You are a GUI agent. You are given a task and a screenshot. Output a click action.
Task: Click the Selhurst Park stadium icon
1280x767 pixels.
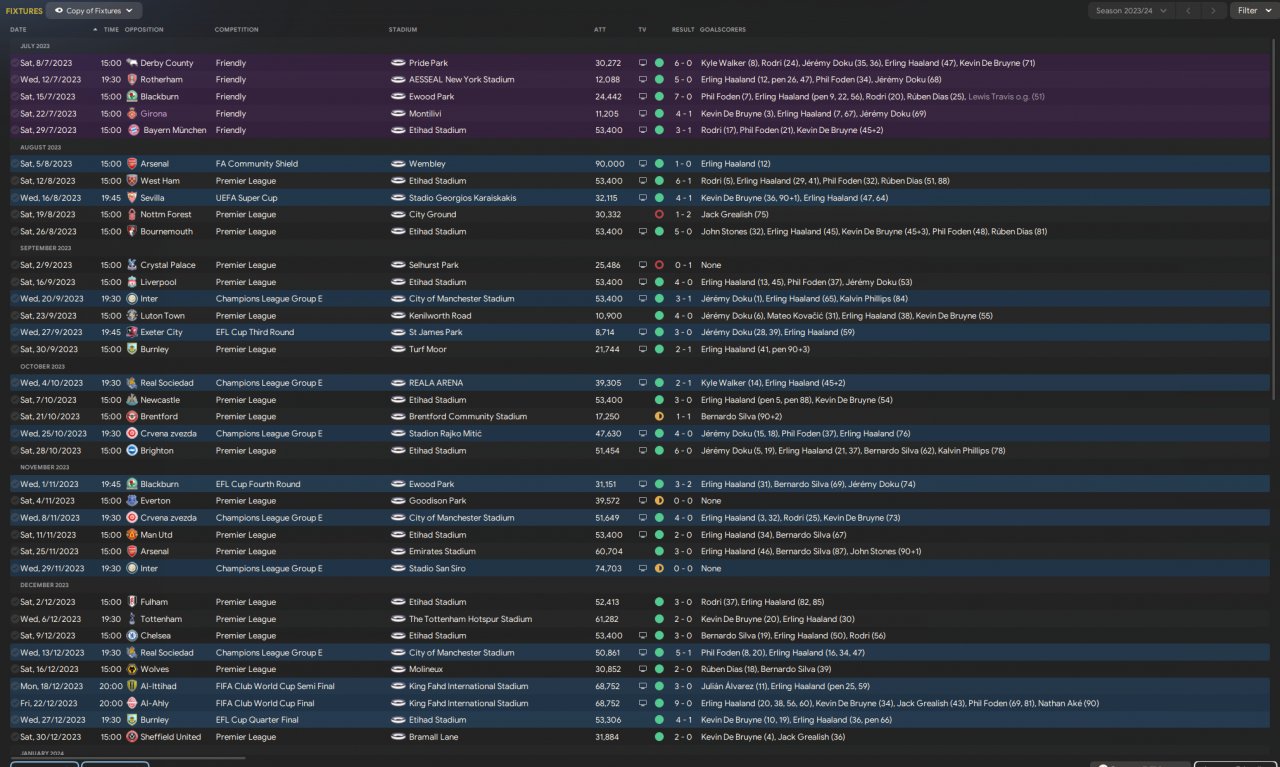tap(398, 265)
